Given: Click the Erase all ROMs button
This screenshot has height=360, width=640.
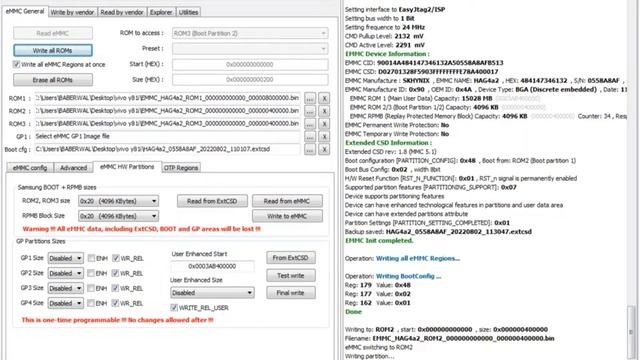Looking at the screenshot, I should click(x=53, y=80).
